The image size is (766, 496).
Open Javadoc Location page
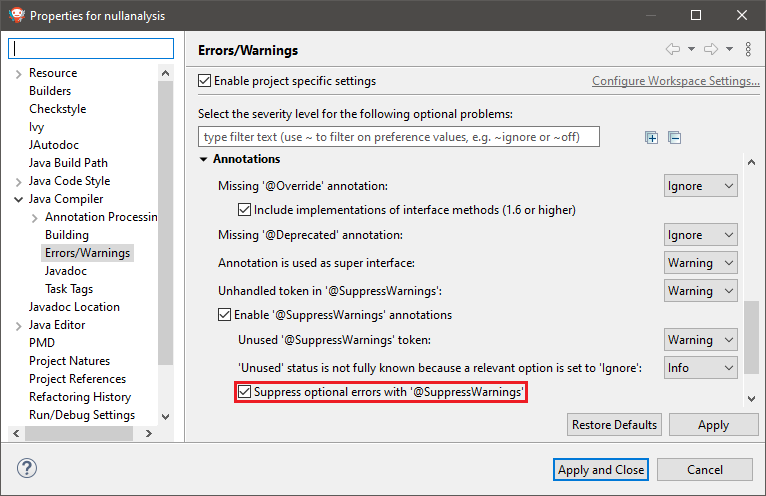click(74, 307)
